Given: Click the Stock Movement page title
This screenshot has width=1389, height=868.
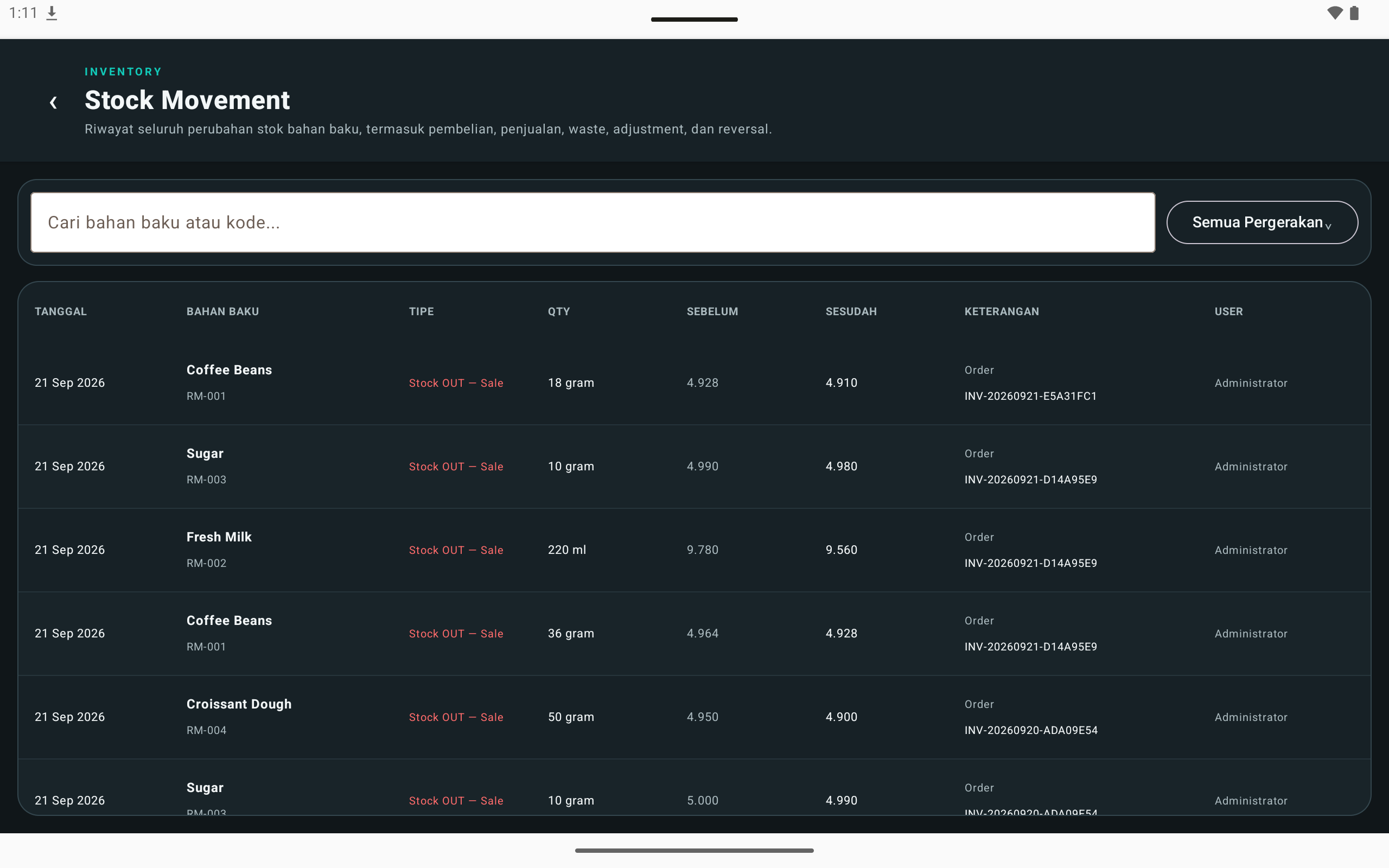Looking at the screenshot, I should point(187,100).
